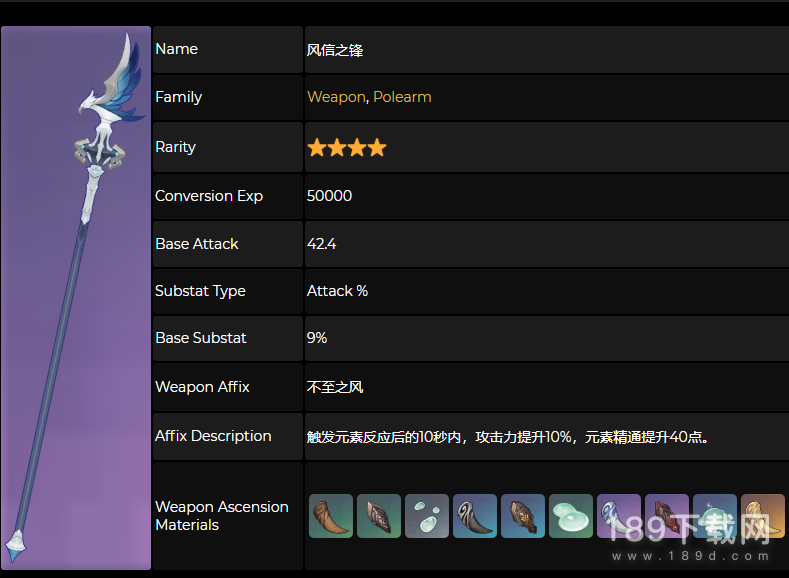789x578 pixels.
Task: Select the dark shard material on green background
Action: [x=379, y=516]
